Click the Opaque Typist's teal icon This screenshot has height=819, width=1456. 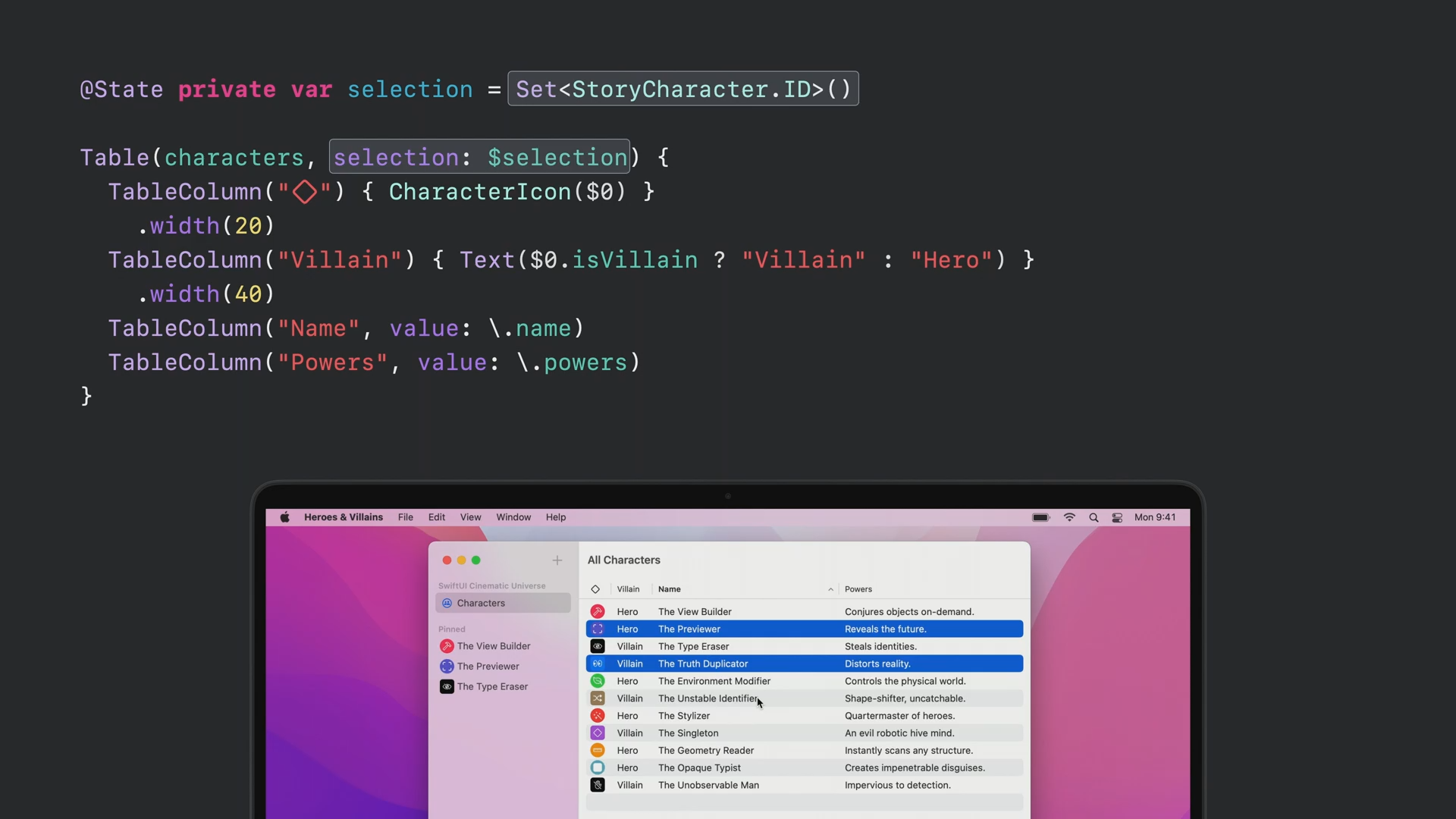pyautogui.click(x=598, y=768)
